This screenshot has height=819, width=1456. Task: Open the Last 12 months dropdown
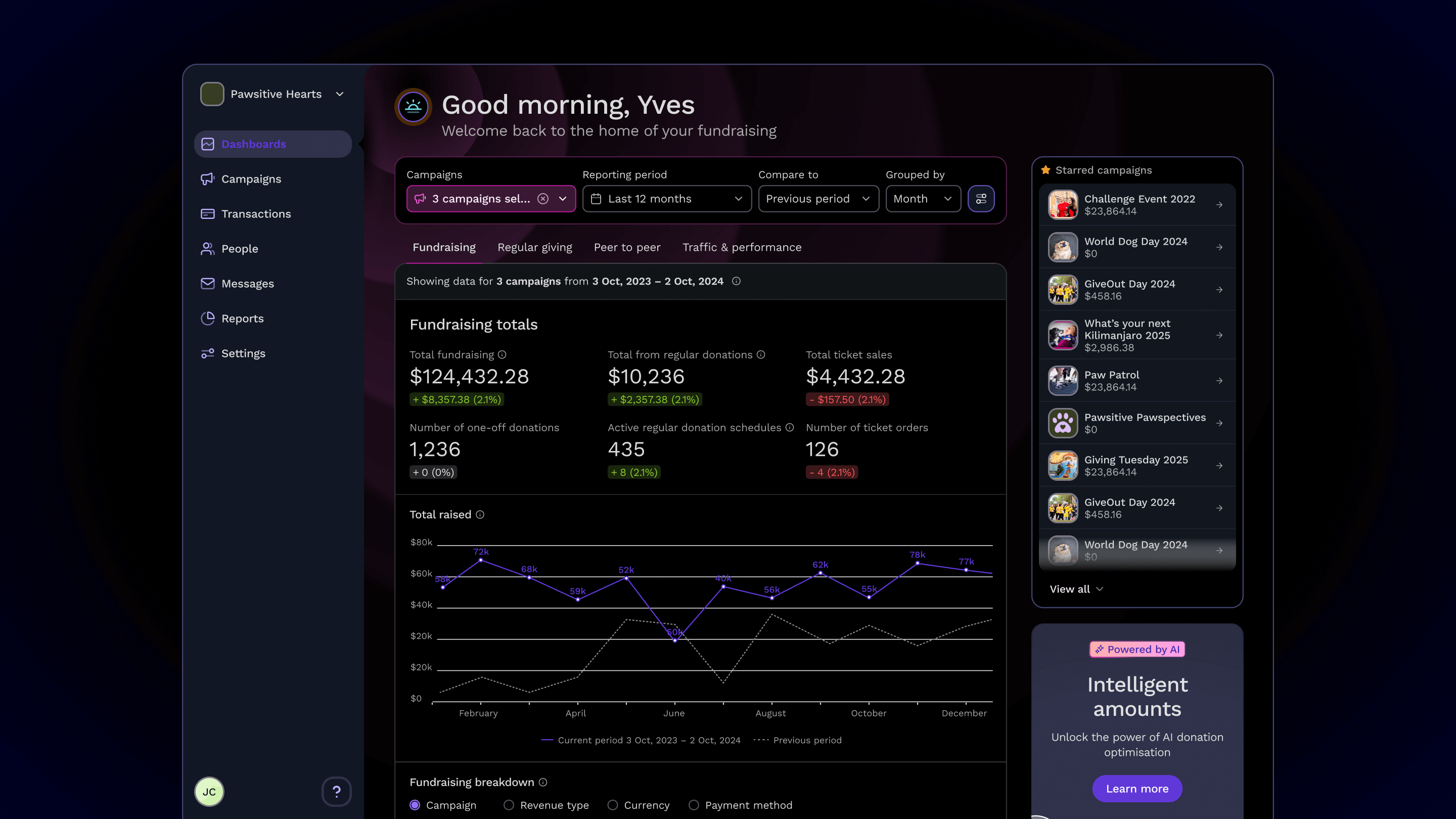[666, 198]
